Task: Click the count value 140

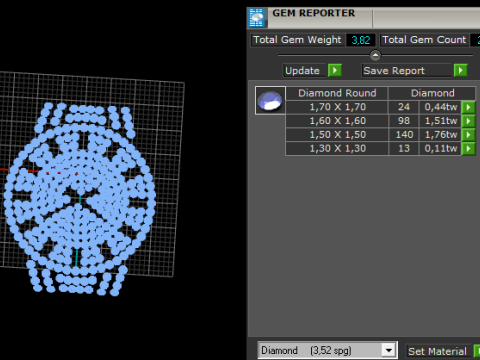Action: [404, 135]
